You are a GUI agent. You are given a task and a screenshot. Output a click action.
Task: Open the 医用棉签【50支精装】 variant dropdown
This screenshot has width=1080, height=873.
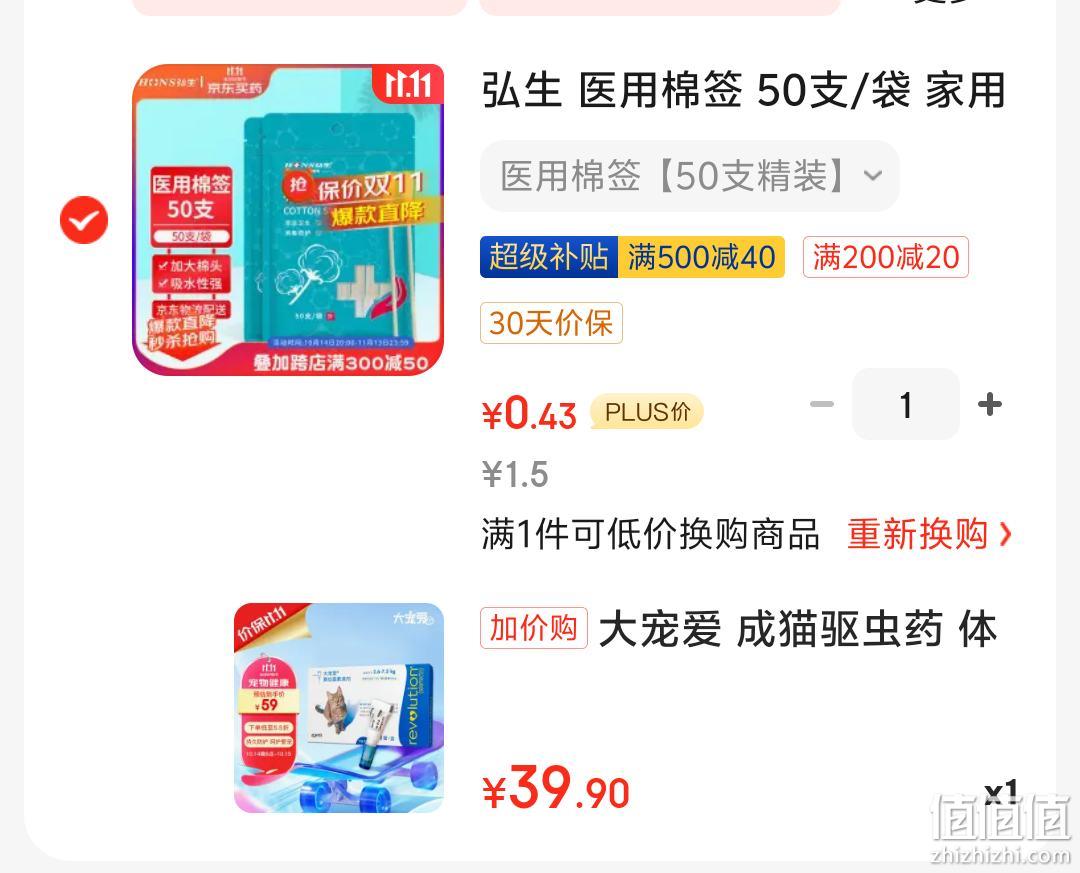(x=689, y=176)
